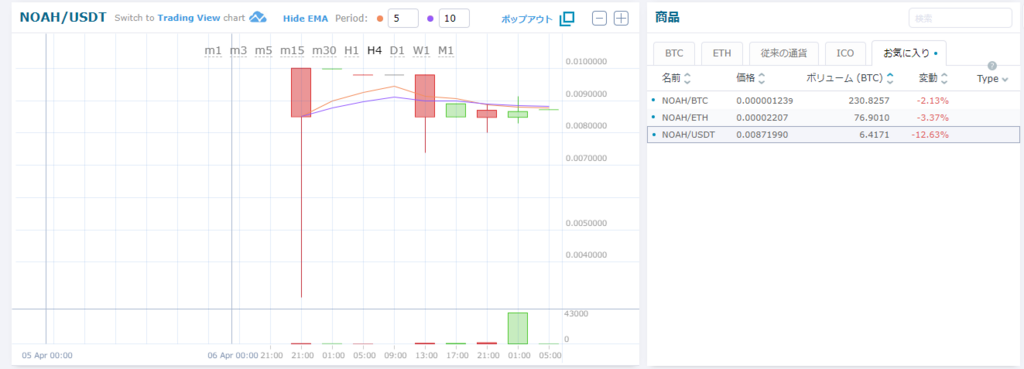Click price 0.000001239 cell
1024x369 pixels.
pyautogui.click(x=764, y=101)
